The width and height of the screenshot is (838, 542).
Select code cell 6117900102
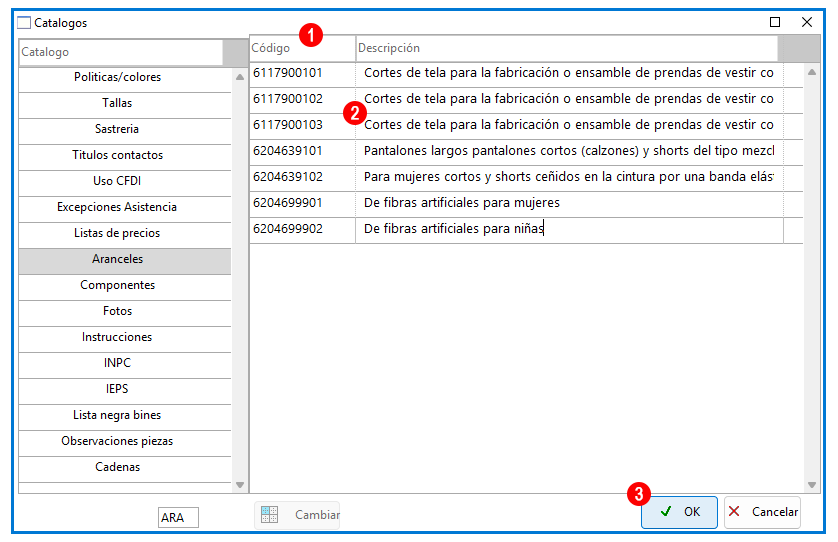(302, 99)
